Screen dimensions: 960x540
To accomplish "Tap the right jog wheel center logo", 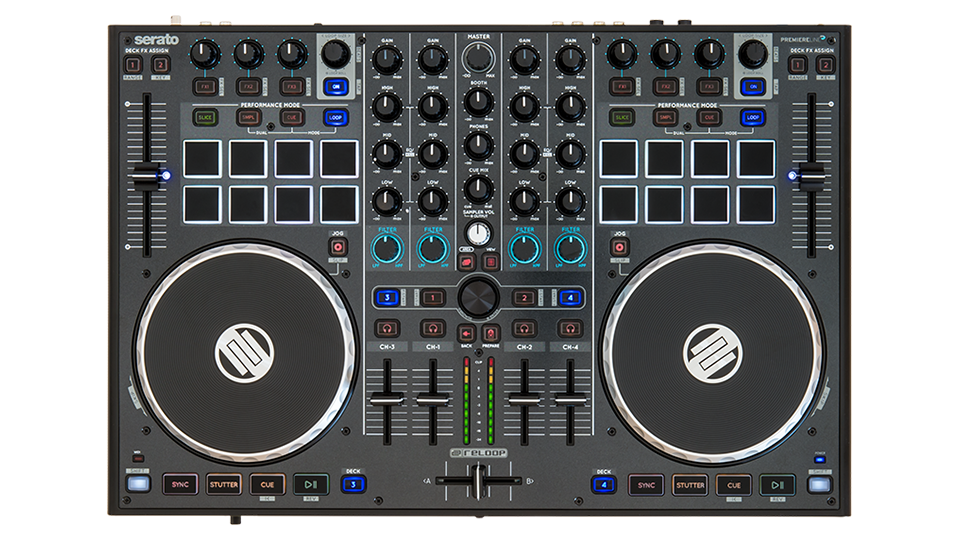I will (x=713, y=353).
